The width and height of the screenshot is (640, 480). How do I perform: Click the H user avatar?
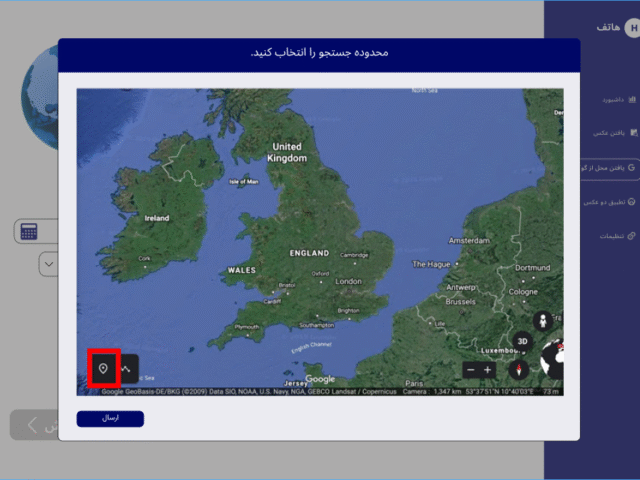pyautogui.click(x=631, y=28)
